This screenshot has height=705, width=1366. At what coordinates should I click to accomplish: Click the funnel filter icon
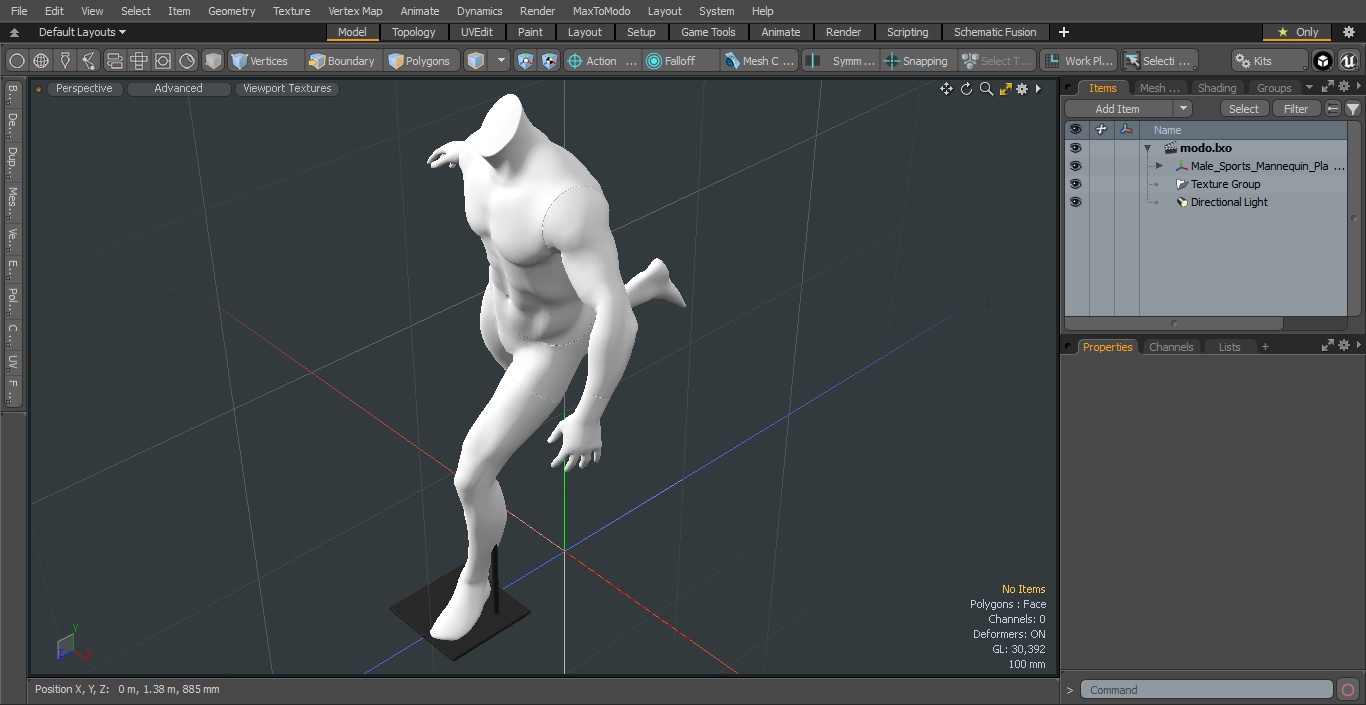point(1353,109)
